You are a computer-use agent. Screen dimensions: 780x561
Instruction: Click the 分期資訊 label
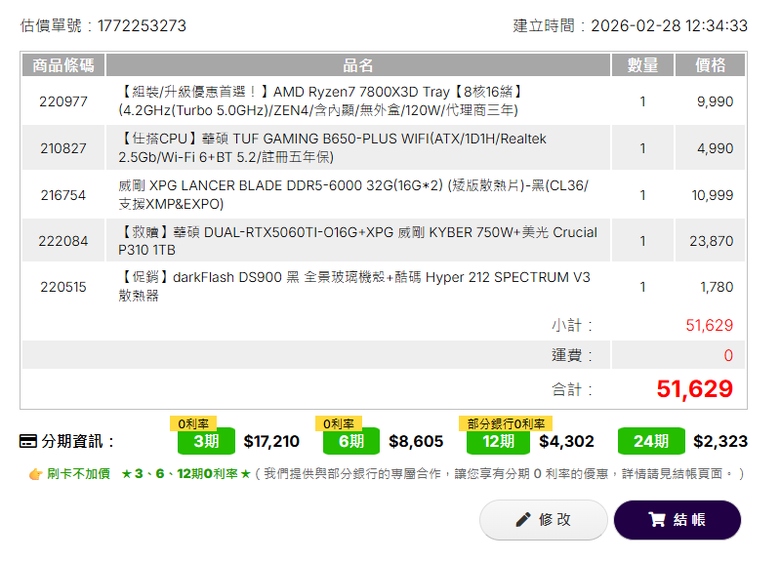click(78, 441)
